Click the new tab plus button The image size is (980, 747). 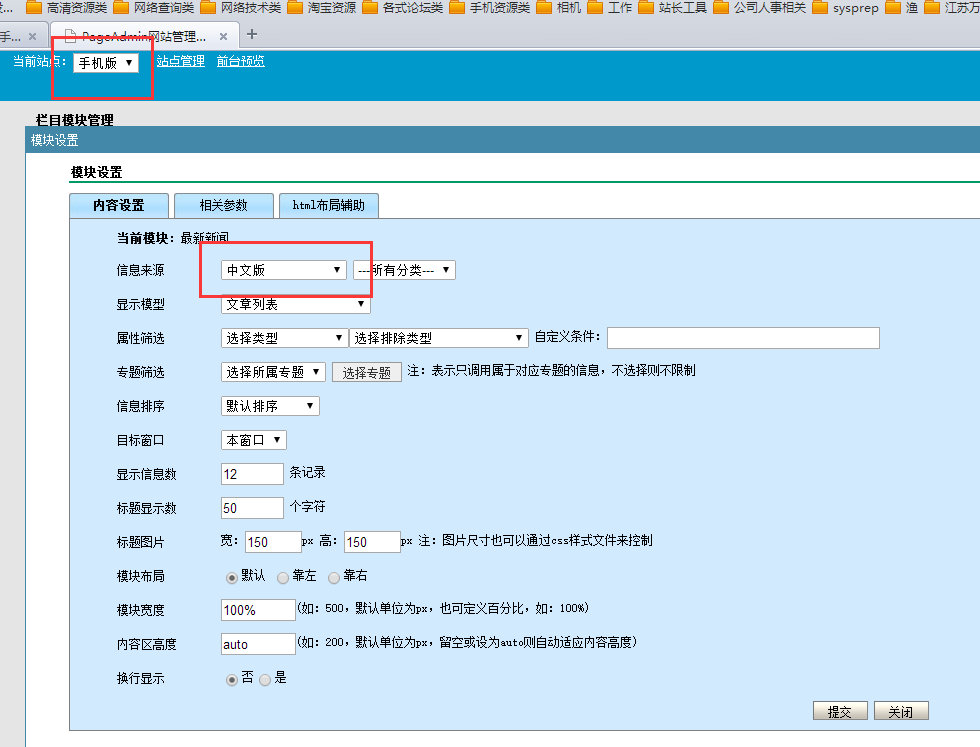click(251, 34)
